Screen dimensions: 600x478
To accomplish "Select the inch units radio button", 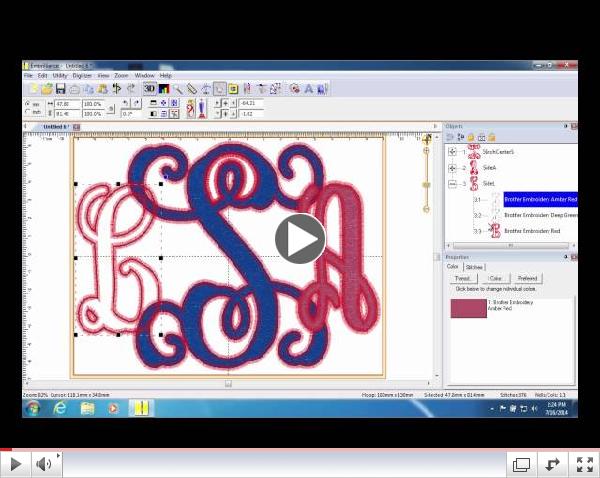I will pyautogui.click(x=27, y=112).
